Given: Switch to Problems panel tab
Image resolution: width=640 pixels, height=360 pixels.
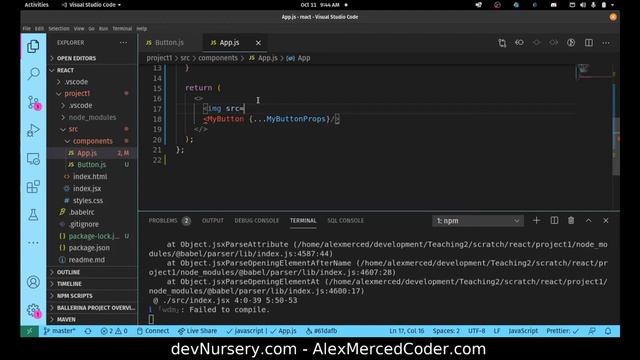Looking at the screenshot, I should pyautogui.click(x=169, y=220).
